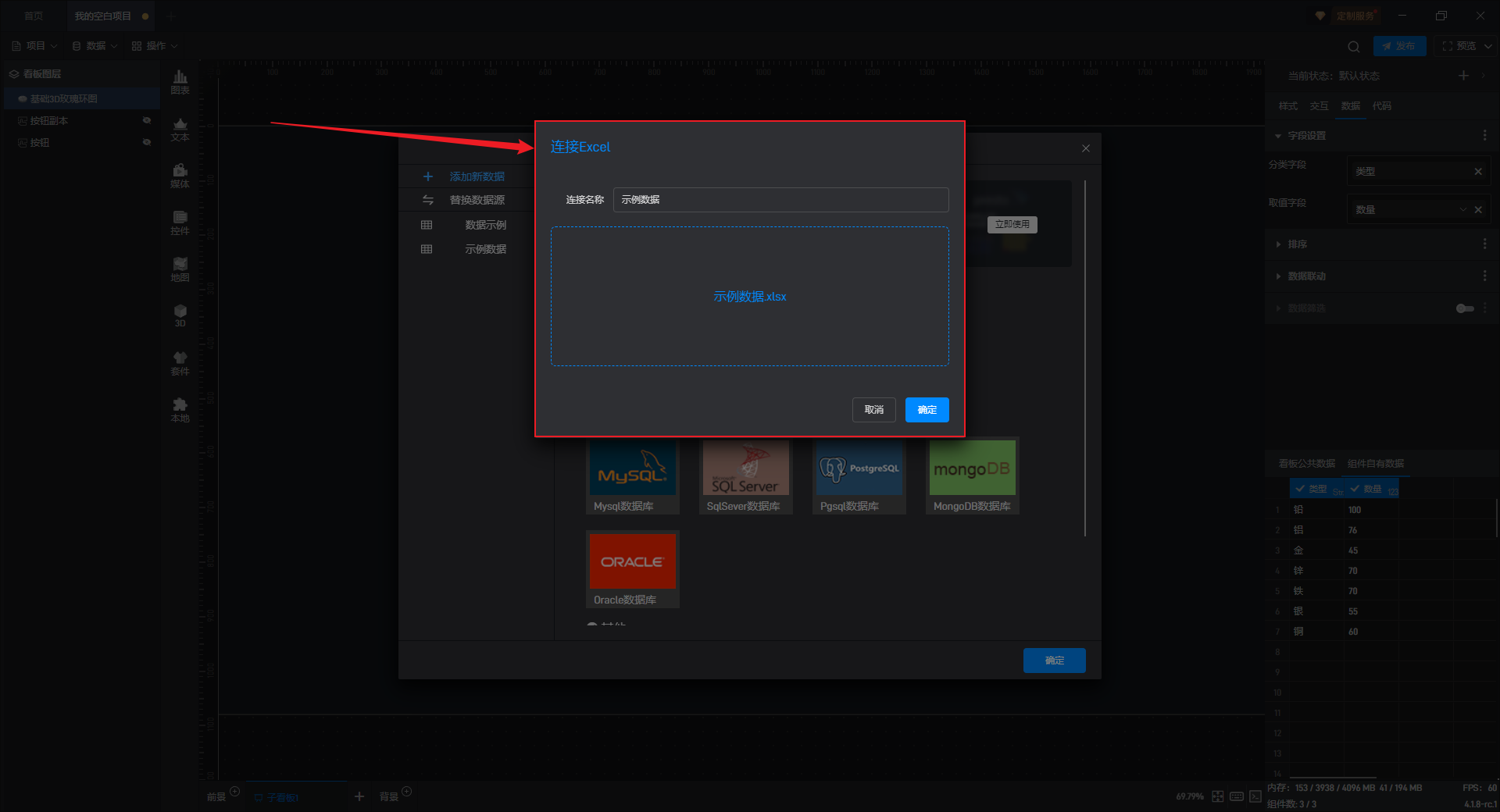Switch to the 看板公共数据 tab
1500x812 pixels.
[1306, 464]
